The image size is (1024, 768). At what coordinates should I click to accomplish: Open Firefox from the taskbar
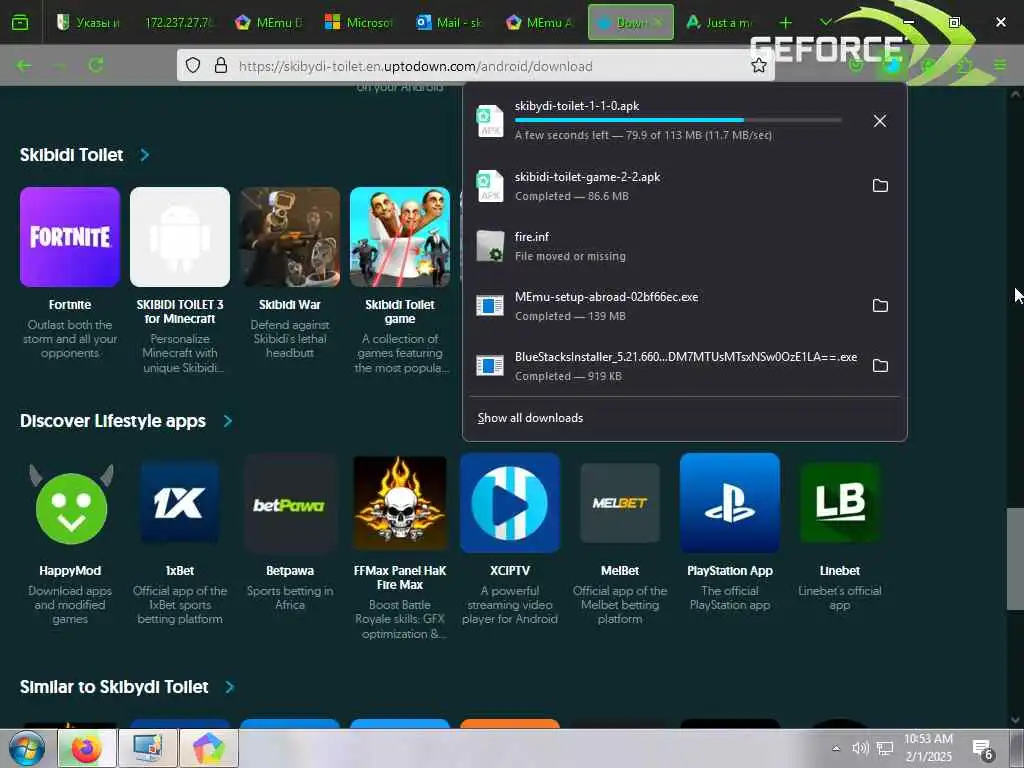tap(87, 748)
